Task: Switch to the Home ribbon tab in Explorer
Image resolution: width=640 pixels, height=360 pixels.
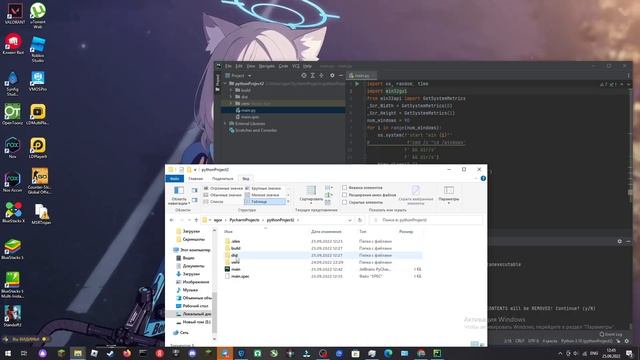Action: click(196, 179)
